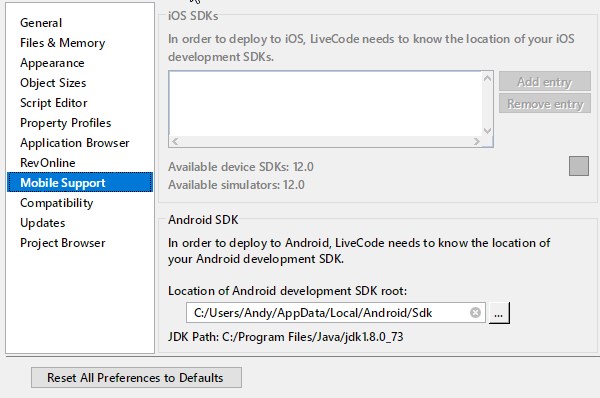
Task: Go to Appearance preferences
Action: [x=52, y=63]
